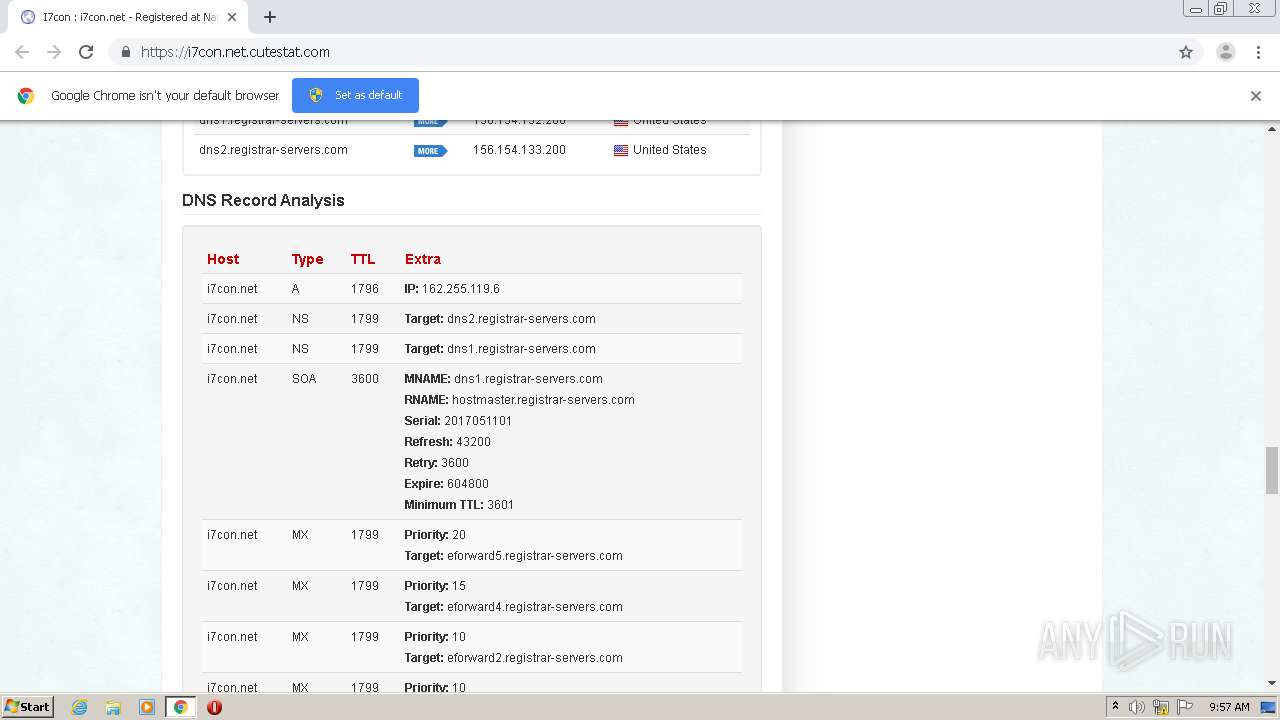This screenshot has height=720, width=1280.
Task: Click the Target: dns2.registrar-servers.com NS record
Action: [499, 319]
